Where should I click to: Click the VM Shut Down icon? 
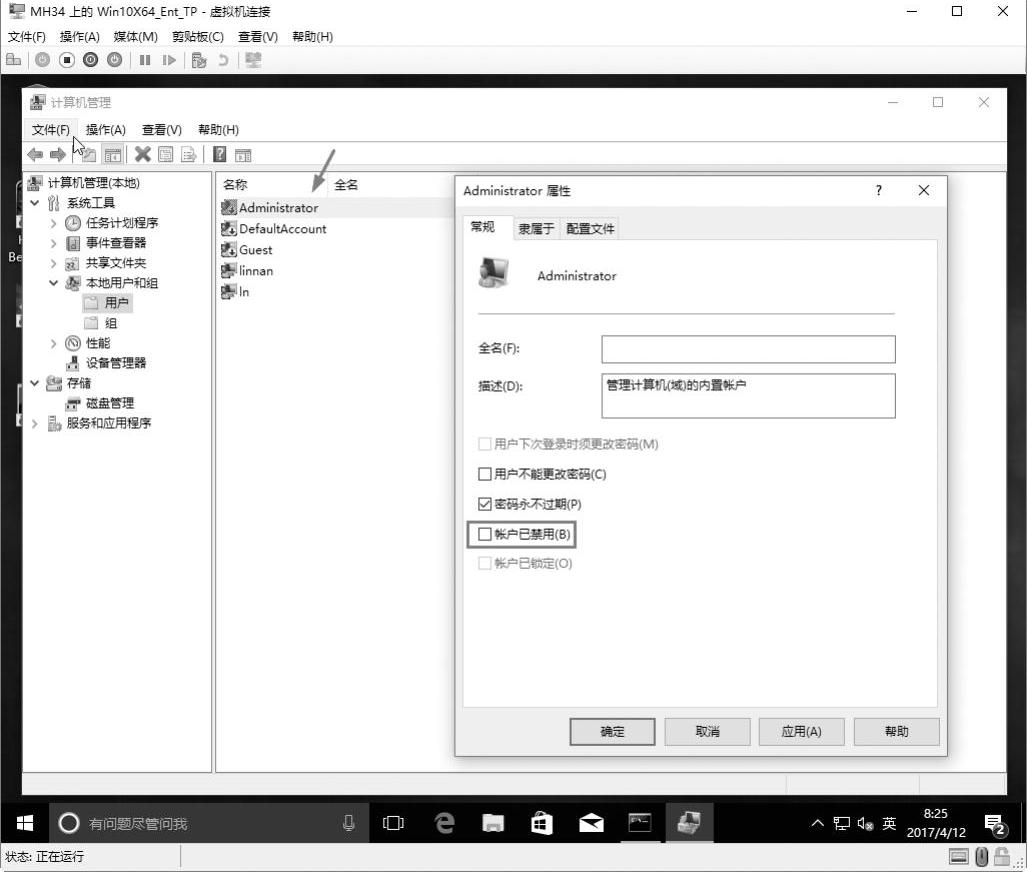click(90, 60)
